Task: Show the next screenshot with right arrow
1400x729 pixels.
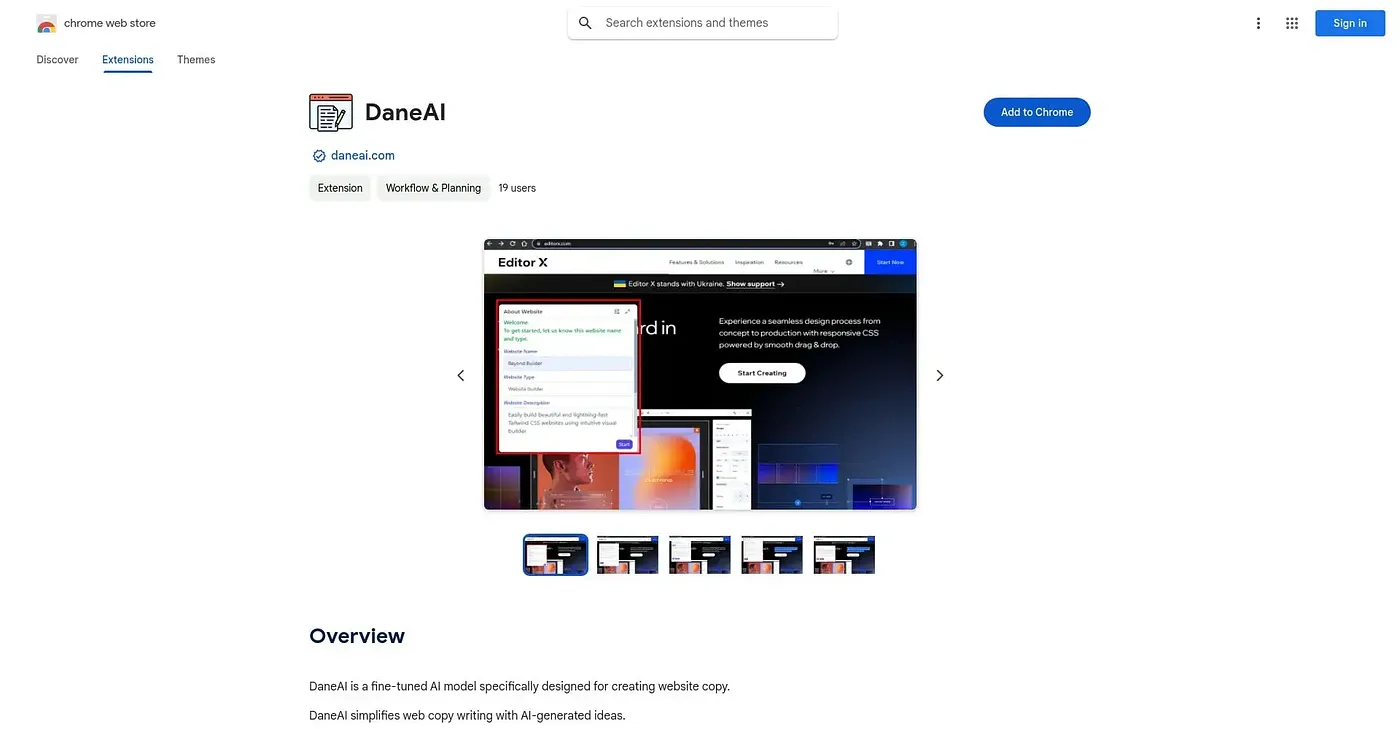Action: coord(939,375)
